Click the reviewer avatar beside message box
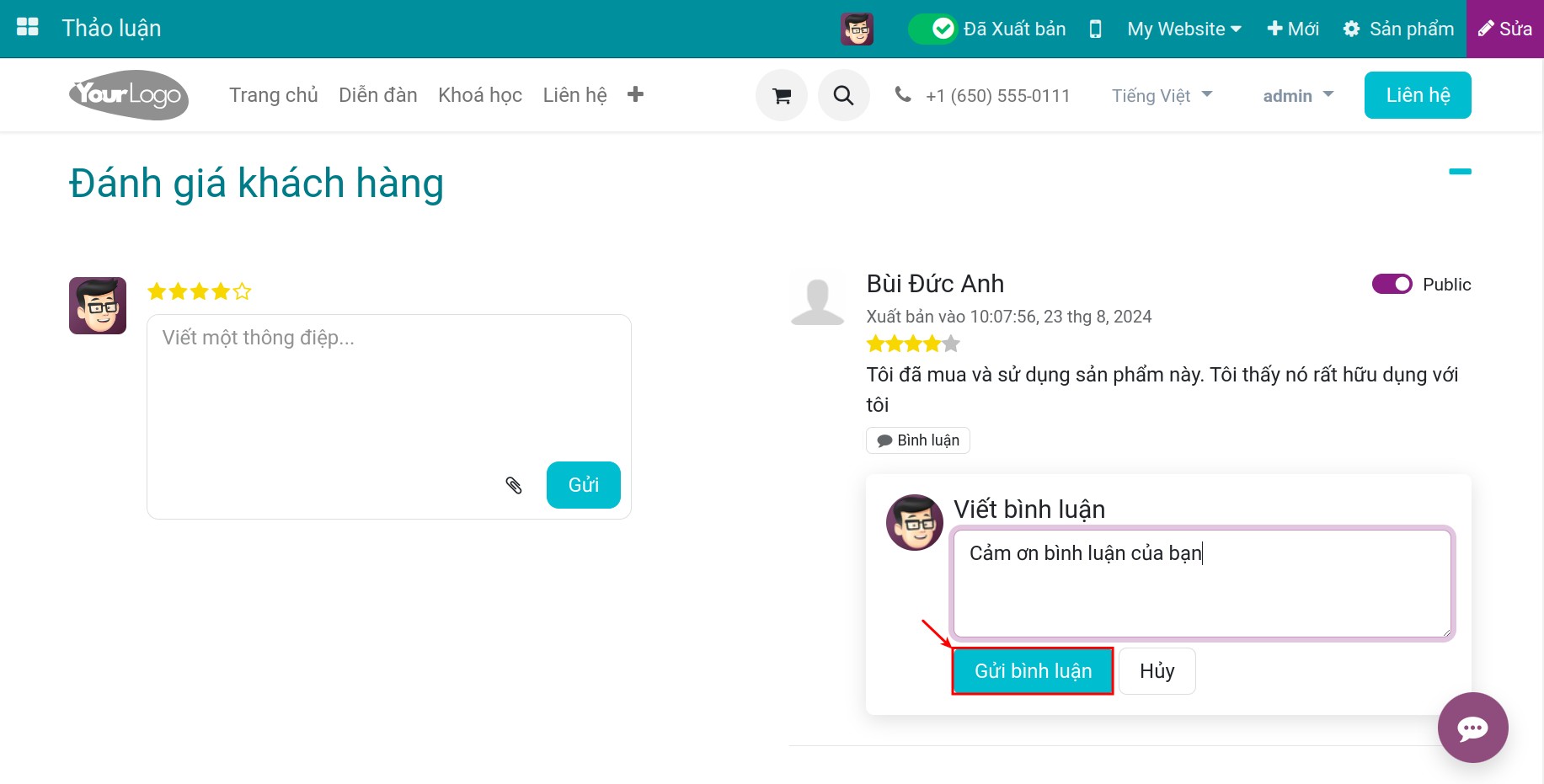The image size is (1544, 784). click(98, 306)
